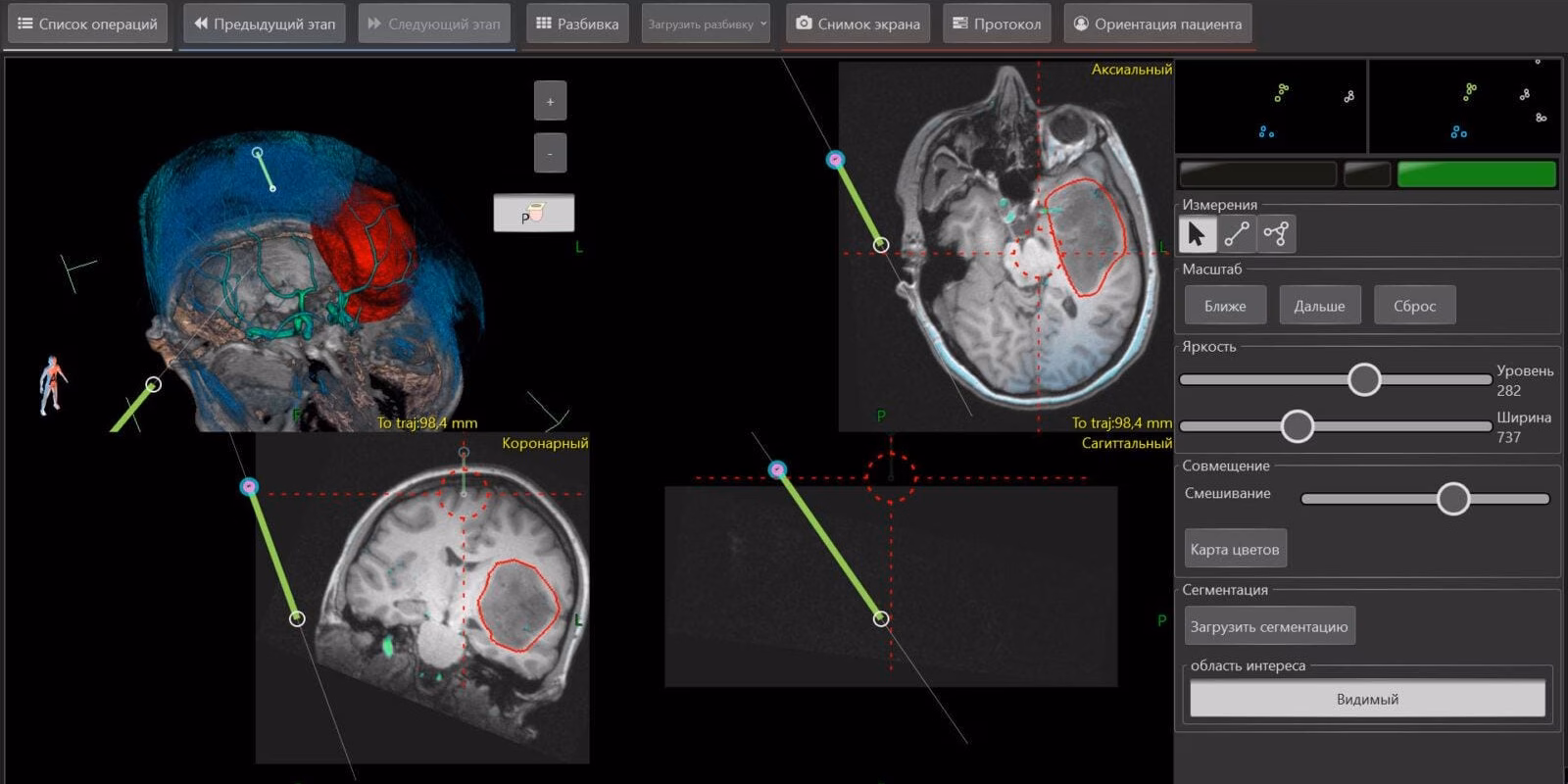Open the Карта цветов color map

pyautogui.click(x=1235, y=549)
